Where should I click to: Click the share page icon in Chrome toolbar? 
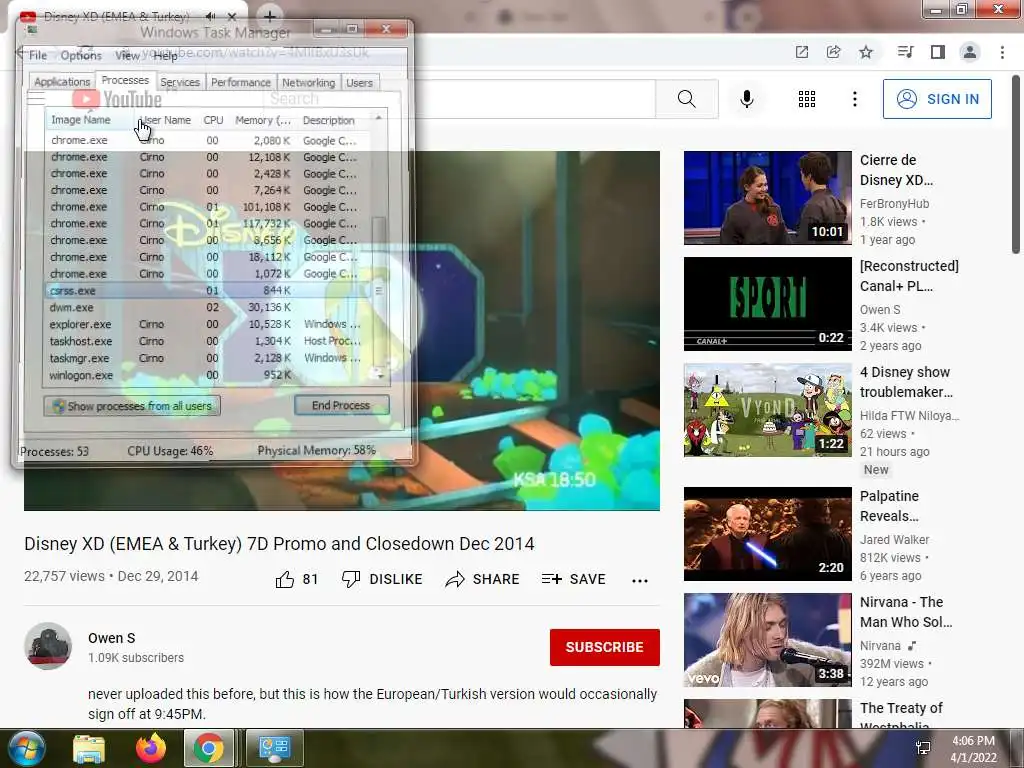pyautogui.click(x=833, y=52)
